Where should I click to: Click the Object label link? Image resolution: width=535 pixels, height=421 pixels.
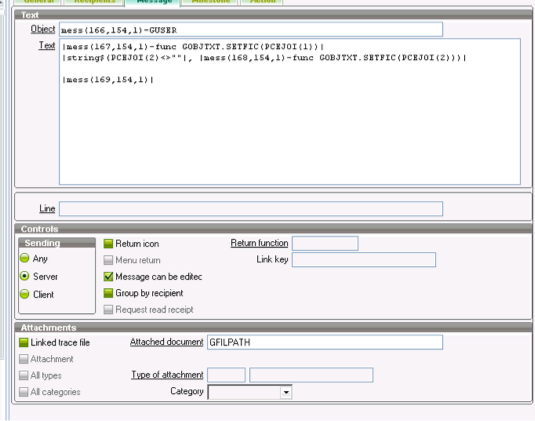coord(43,29)
